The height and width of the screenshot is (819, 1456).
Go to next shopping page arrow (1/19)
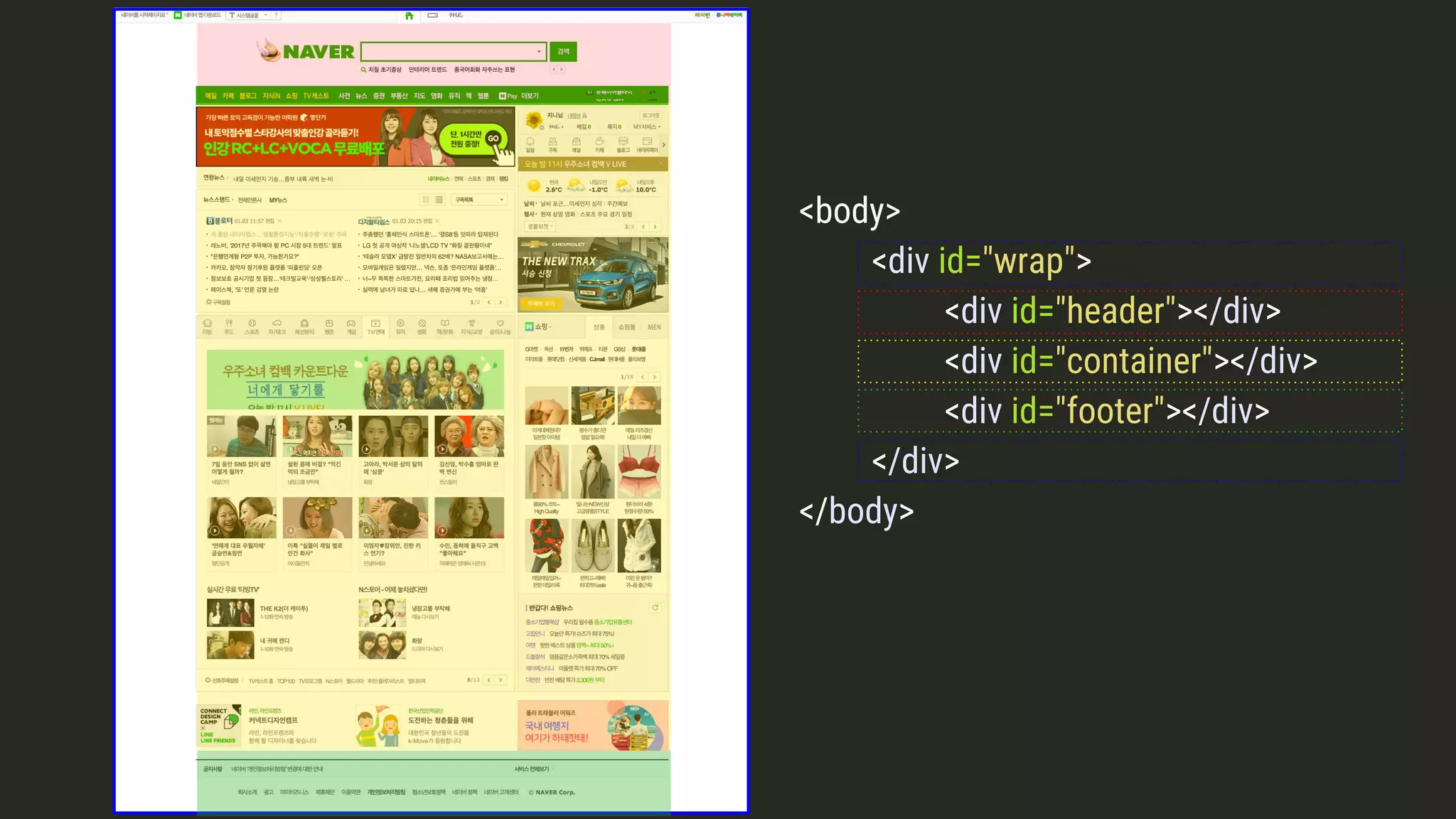coord(655,377)
